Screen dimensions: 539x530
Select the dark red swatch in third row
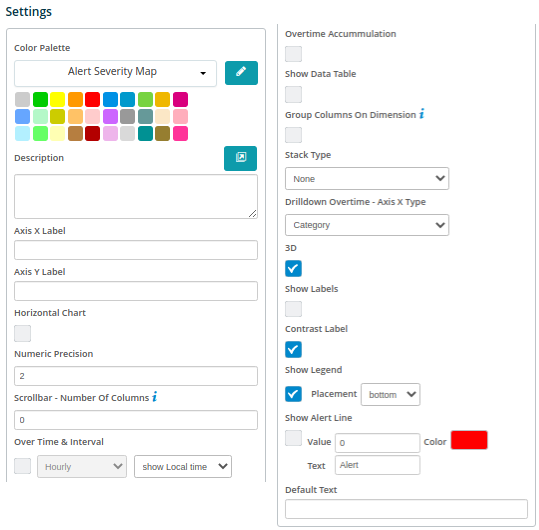coord(92,133)
